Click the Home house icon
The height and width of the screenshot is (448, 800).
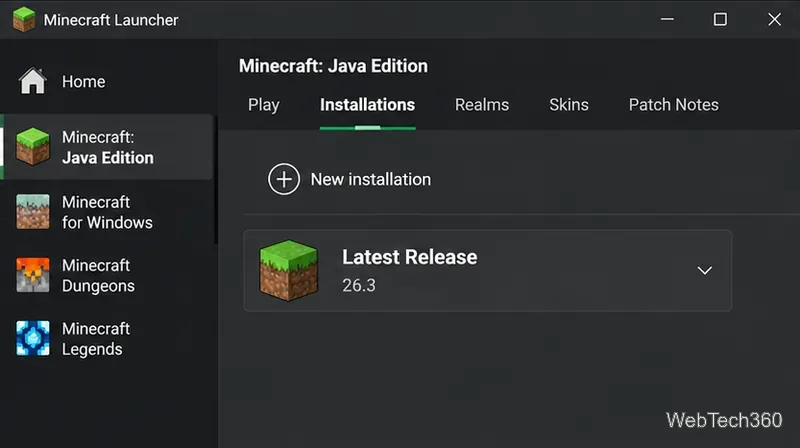point(33,81)
